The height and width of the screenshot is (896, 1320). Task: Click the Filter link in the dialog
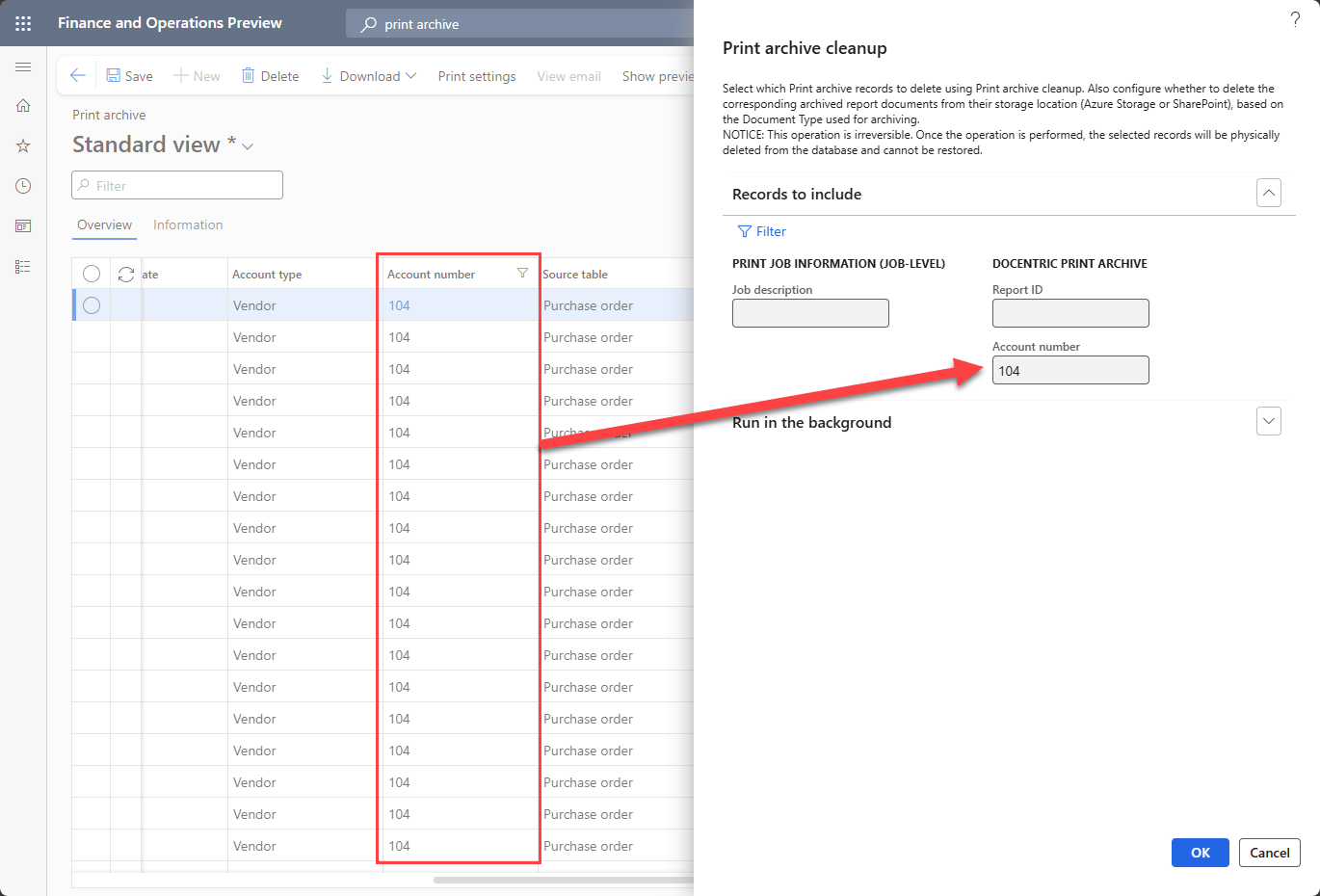tap(761, 231)
